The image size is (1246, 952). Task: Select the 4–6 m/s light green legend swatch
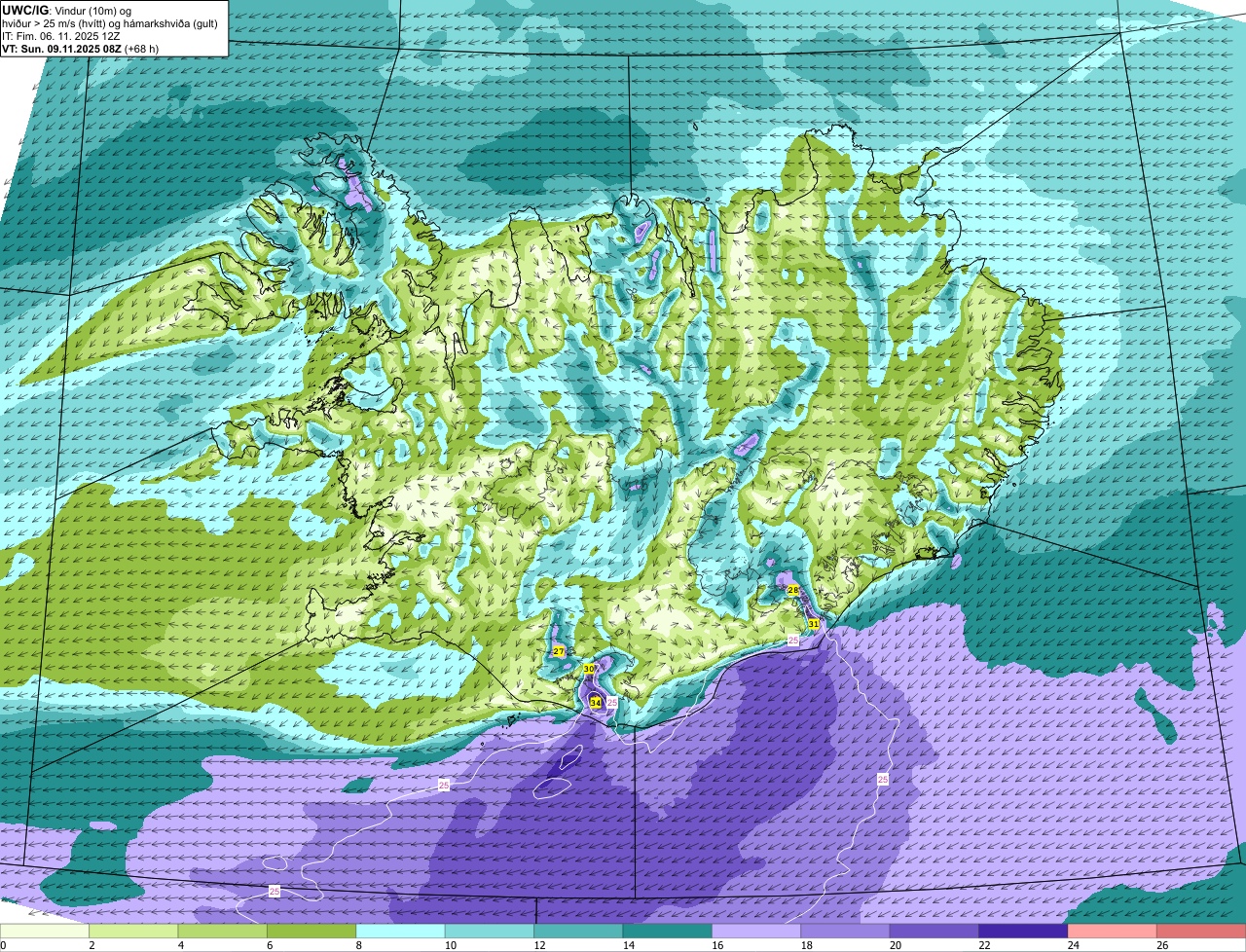click(x=223, y=932)
